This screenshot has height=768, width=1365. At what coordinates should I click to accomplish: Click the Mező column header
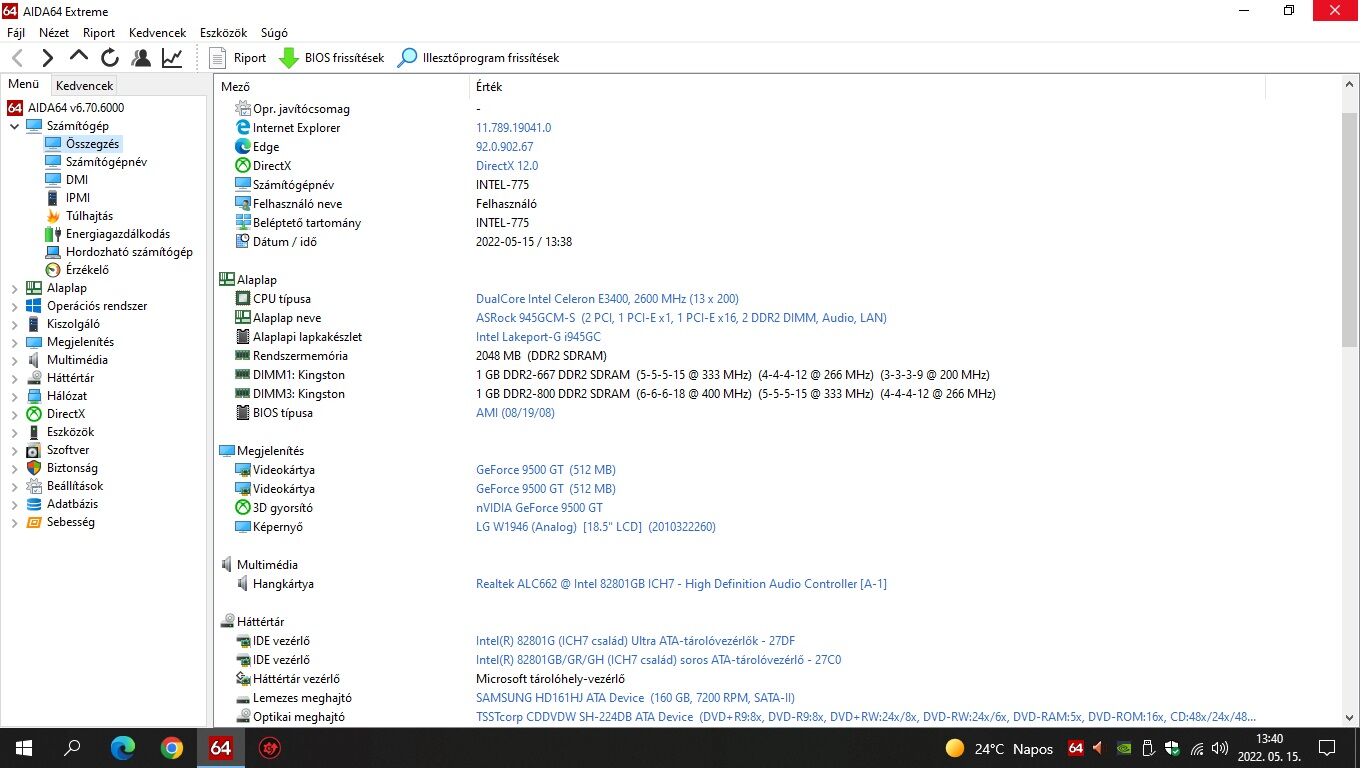pyautogui.click(x=342, y=87)
